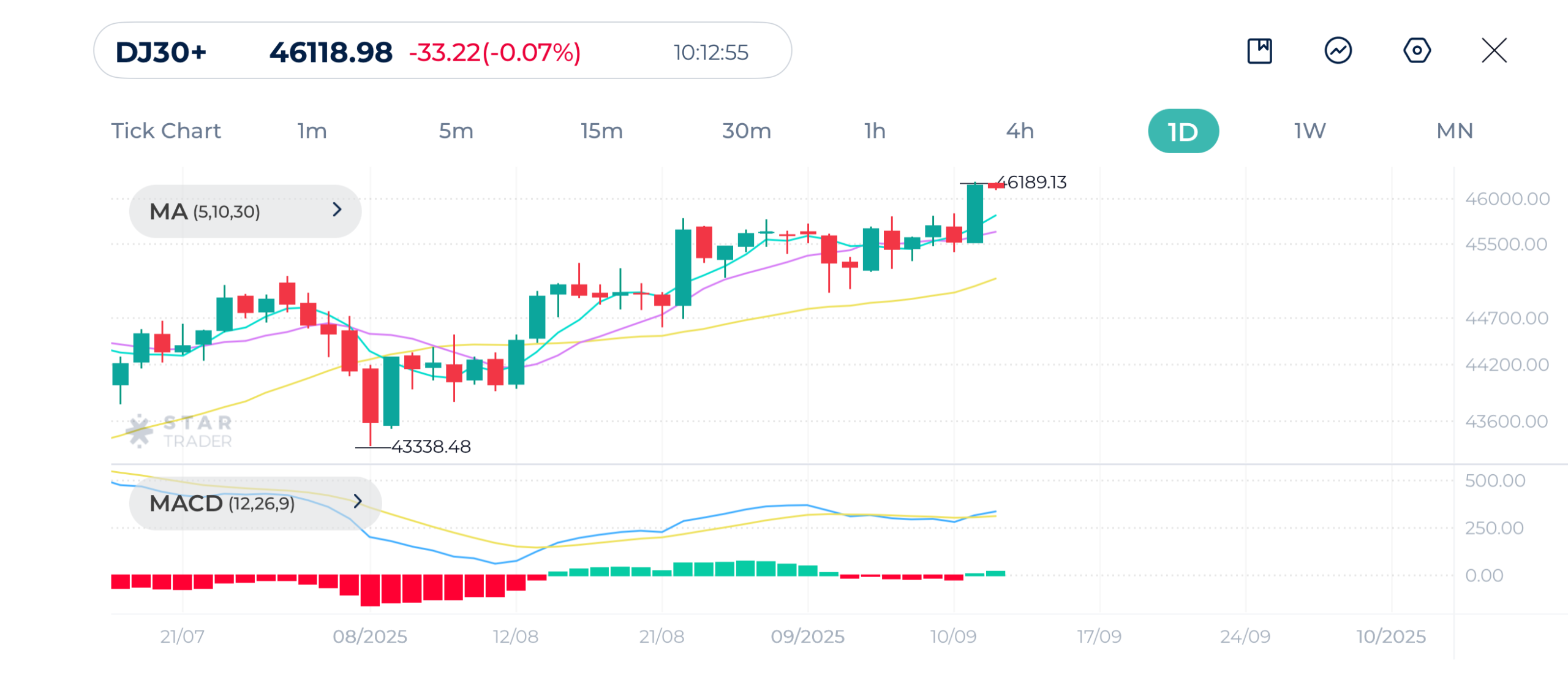Select the 30m timeframe
Viewport: 1568px width, 696px height.
coord(746,131)
